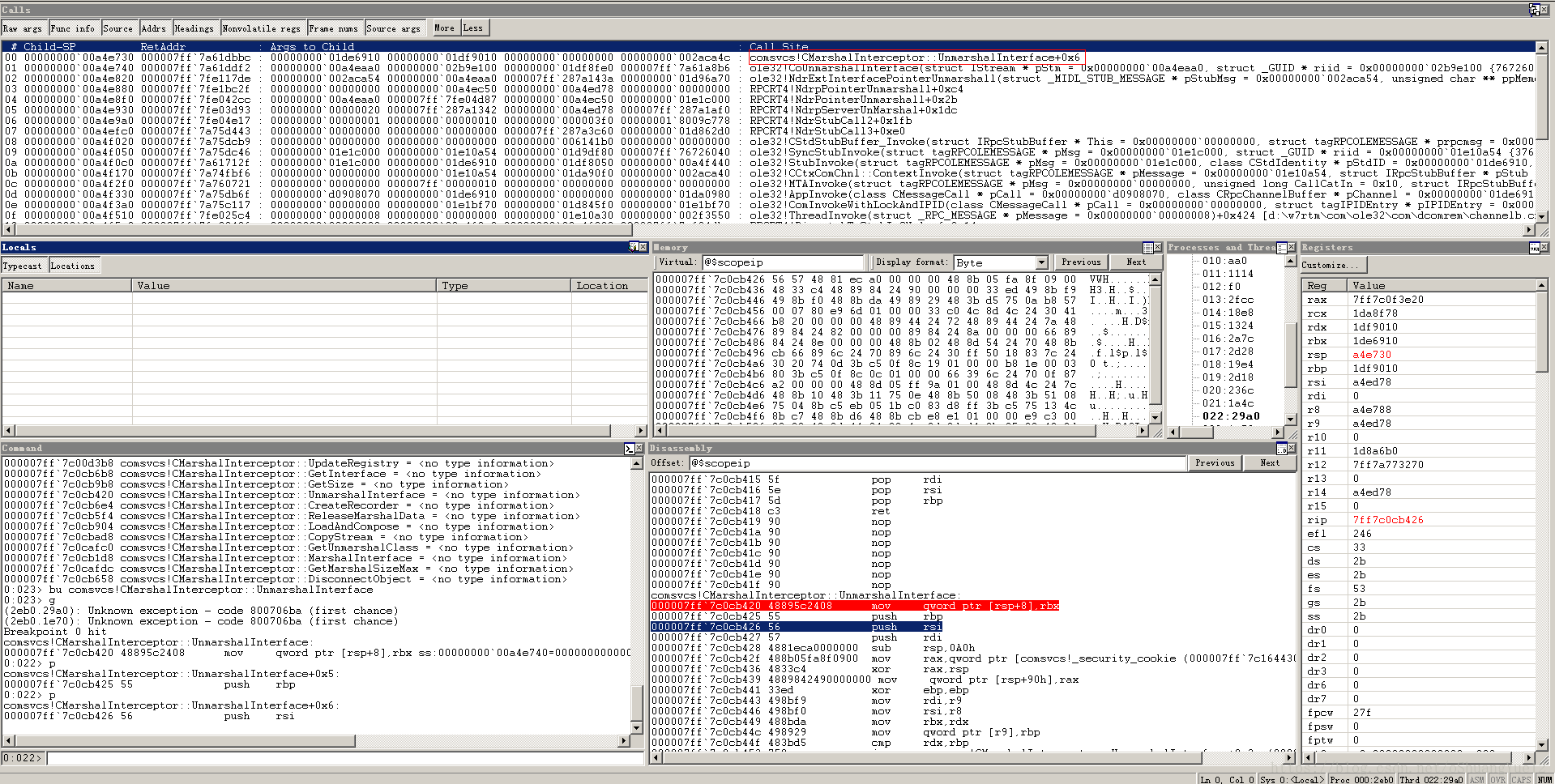The image size is (1555, 784).
Task: Click the red breakpoint line at 7c0cb420
Action: pos(855,606)
